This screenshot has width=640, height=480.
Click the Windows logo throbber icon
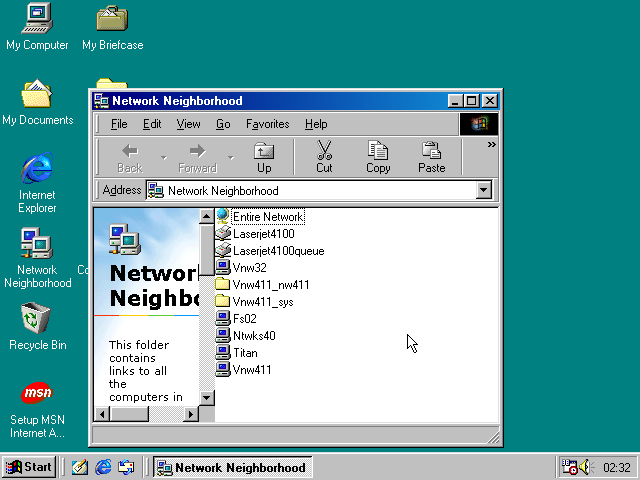point(479,124)
